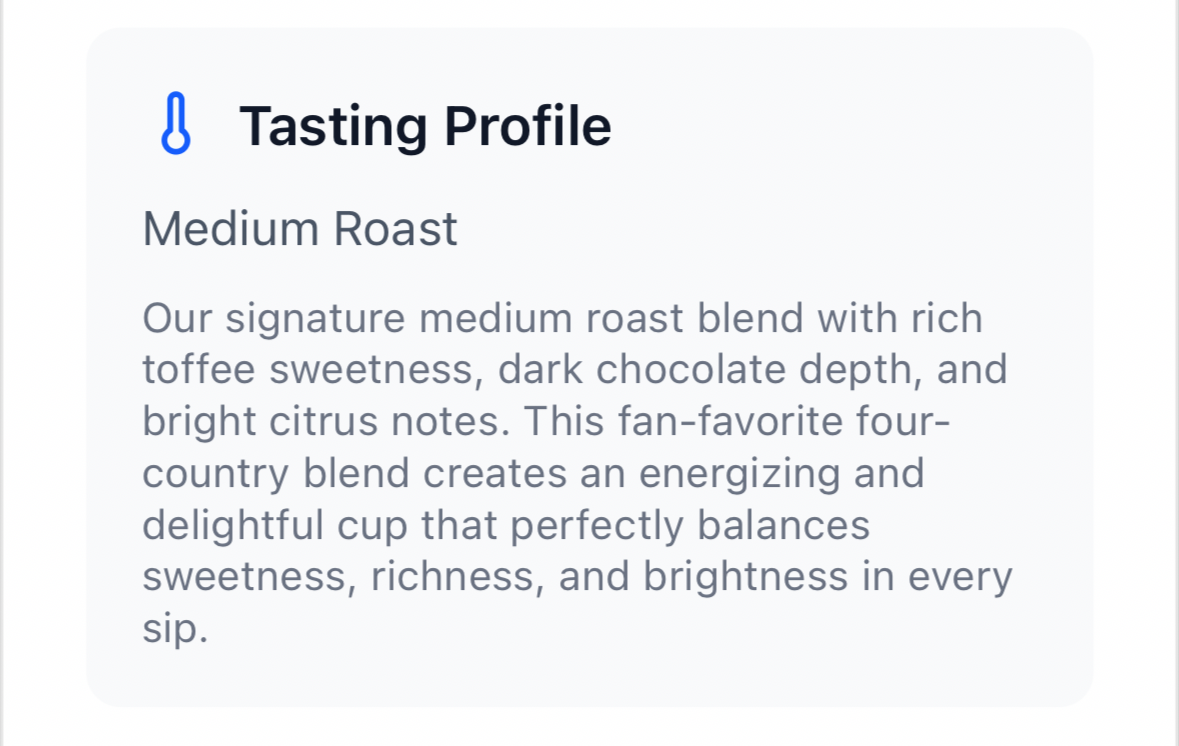The width and height of the screenshot is (1179, 746).
Task: Click 'medium roast blend' in description
Action: coord(611,318)
